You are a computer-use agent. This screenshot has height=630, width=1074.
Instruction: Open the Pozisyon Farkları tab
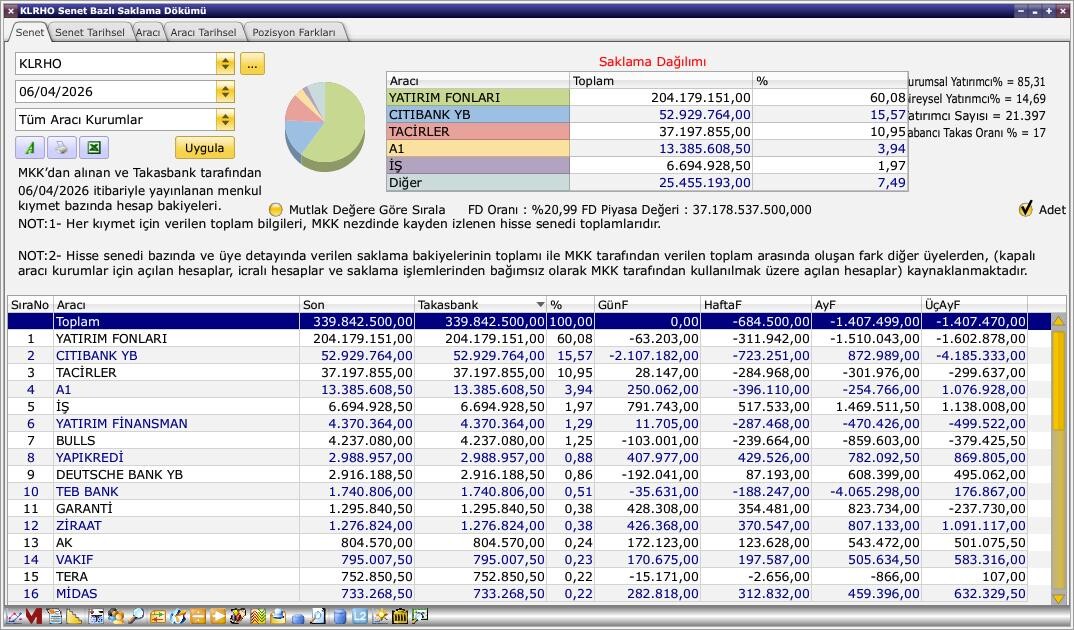(294, 32)
